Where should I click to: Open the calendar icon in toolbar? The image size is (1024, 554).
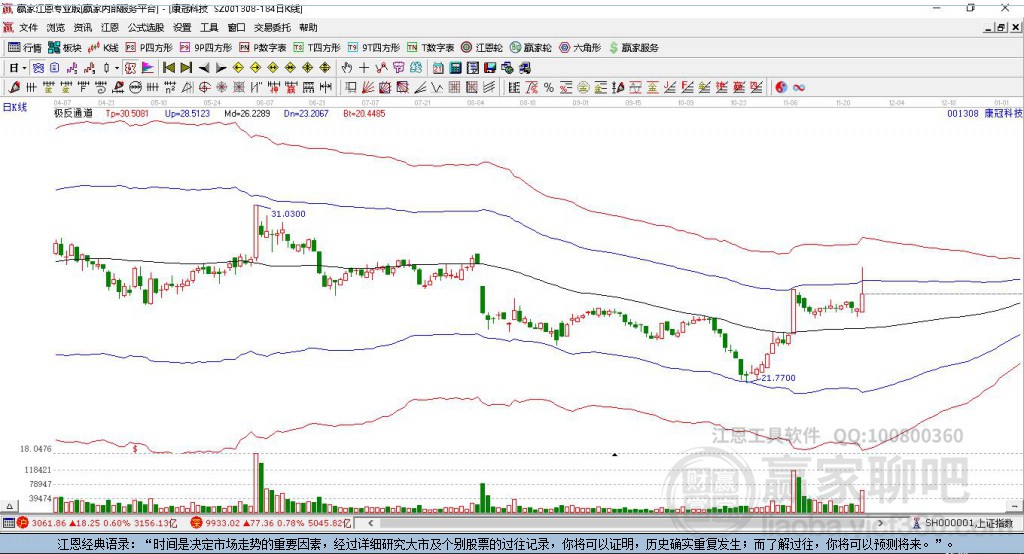point(438,68)
